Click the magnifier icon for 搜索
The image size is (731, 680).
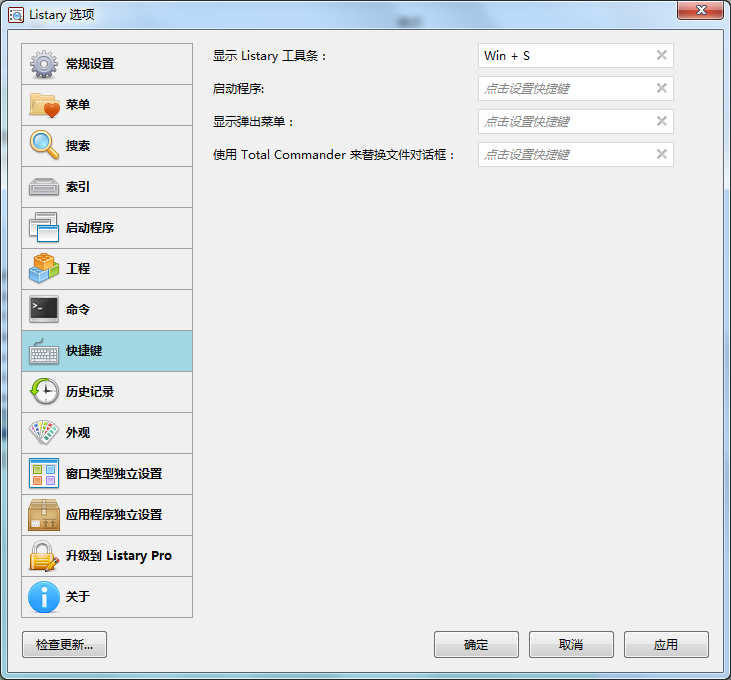[44, 145]
